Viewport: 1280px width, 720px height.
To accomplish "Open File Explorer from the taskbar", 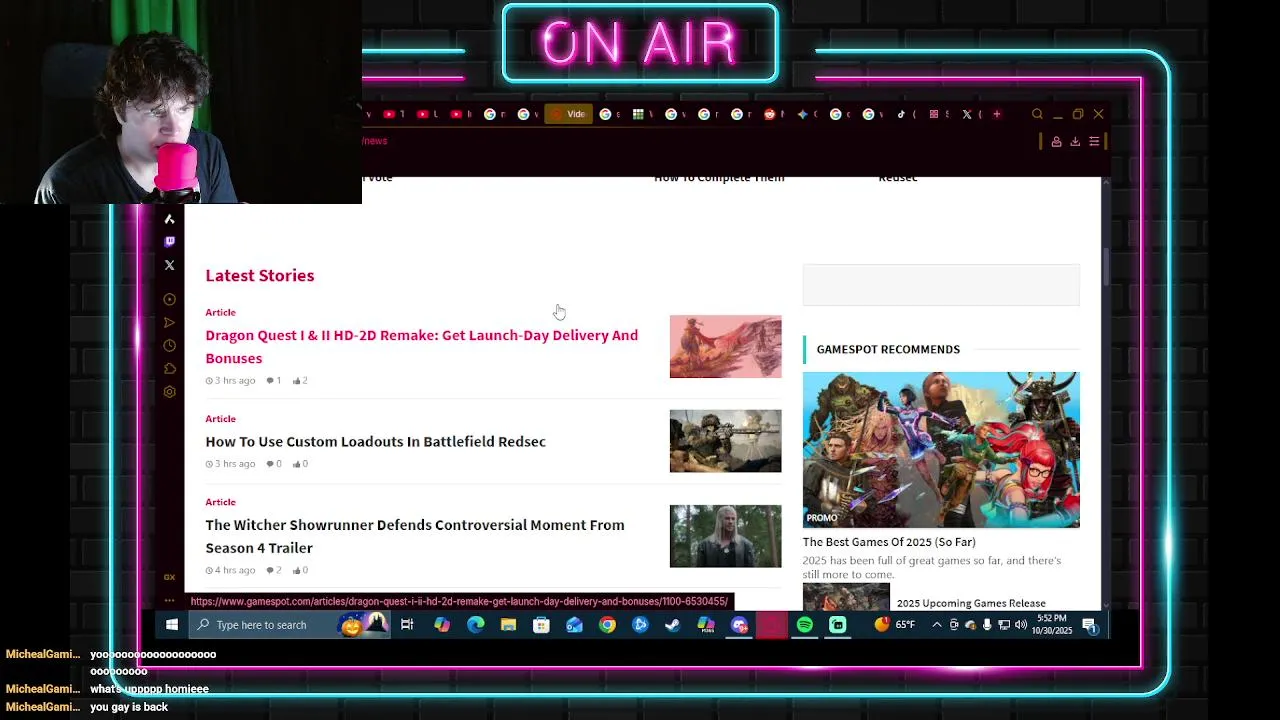I will [x=508, y=625].
